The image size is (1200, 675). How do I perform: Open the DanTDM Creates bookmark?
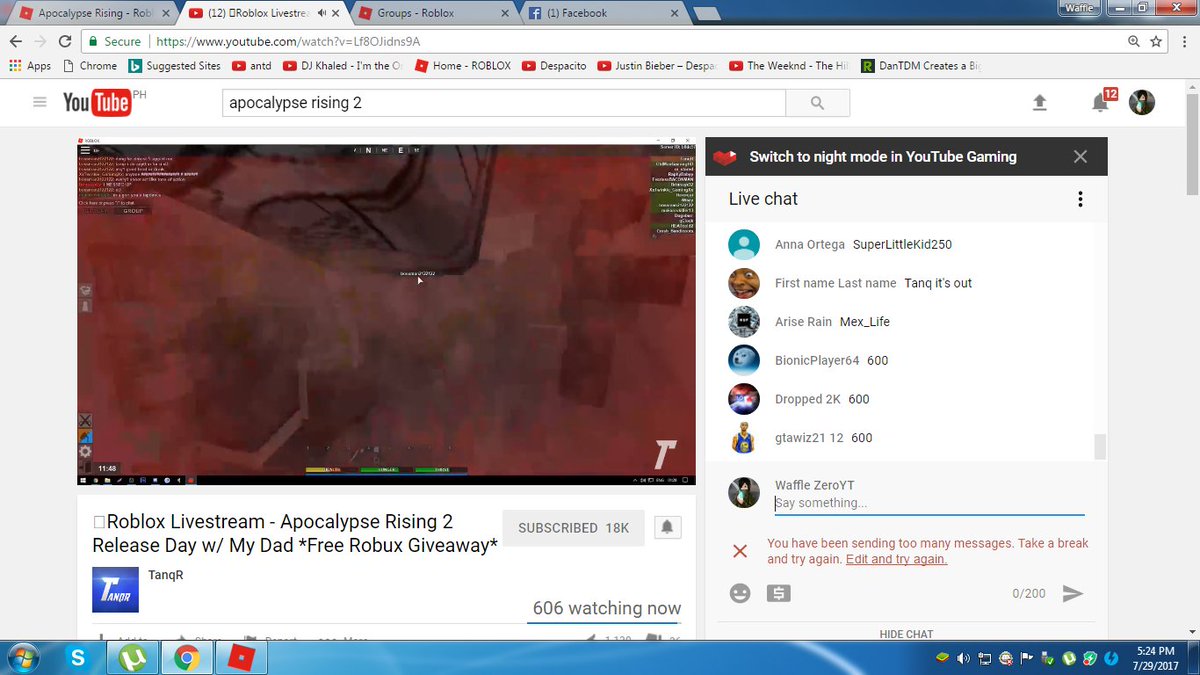coord(922,66)
